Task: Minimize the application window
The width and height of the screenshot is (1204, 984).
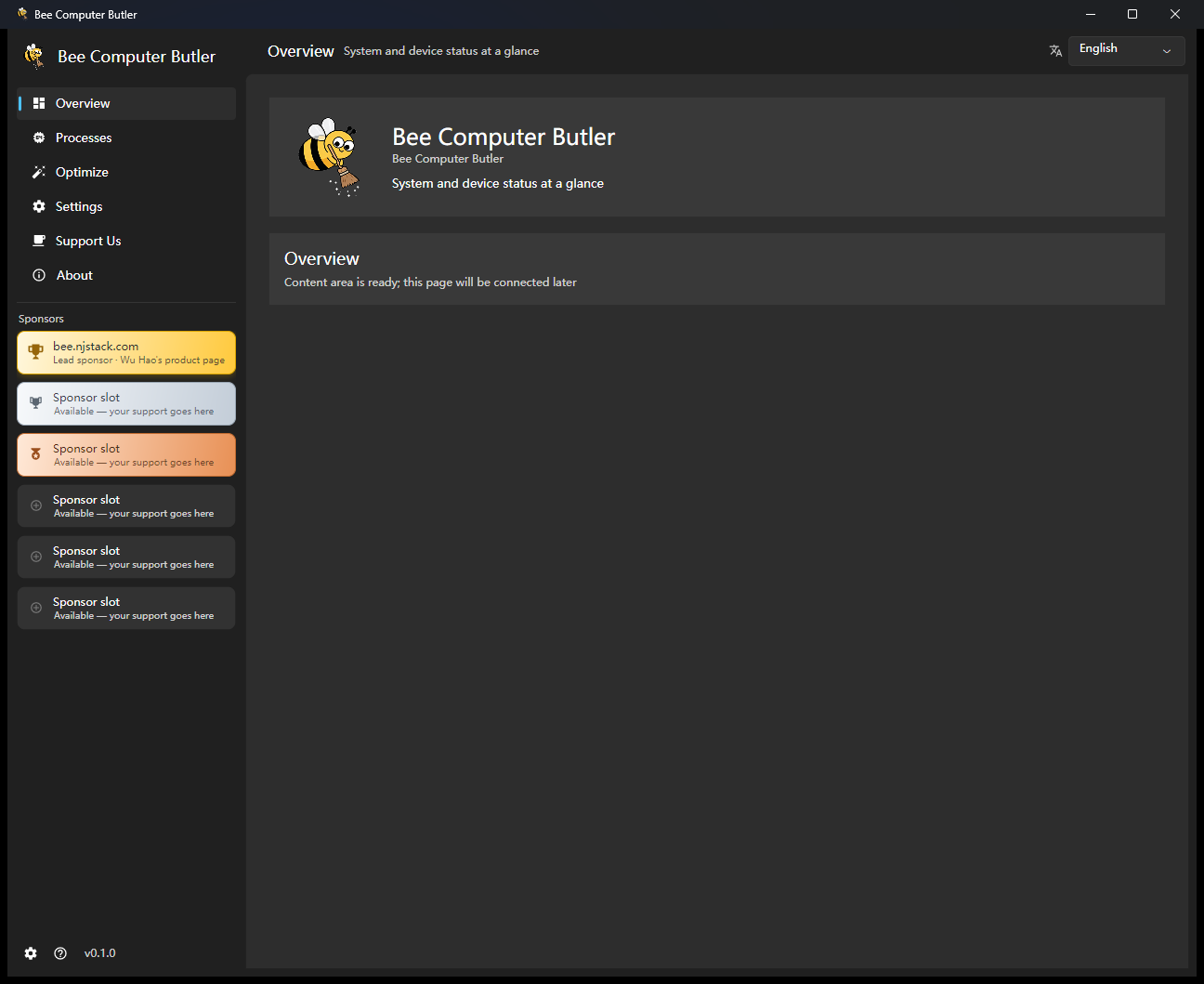Action: point(1091,14)
